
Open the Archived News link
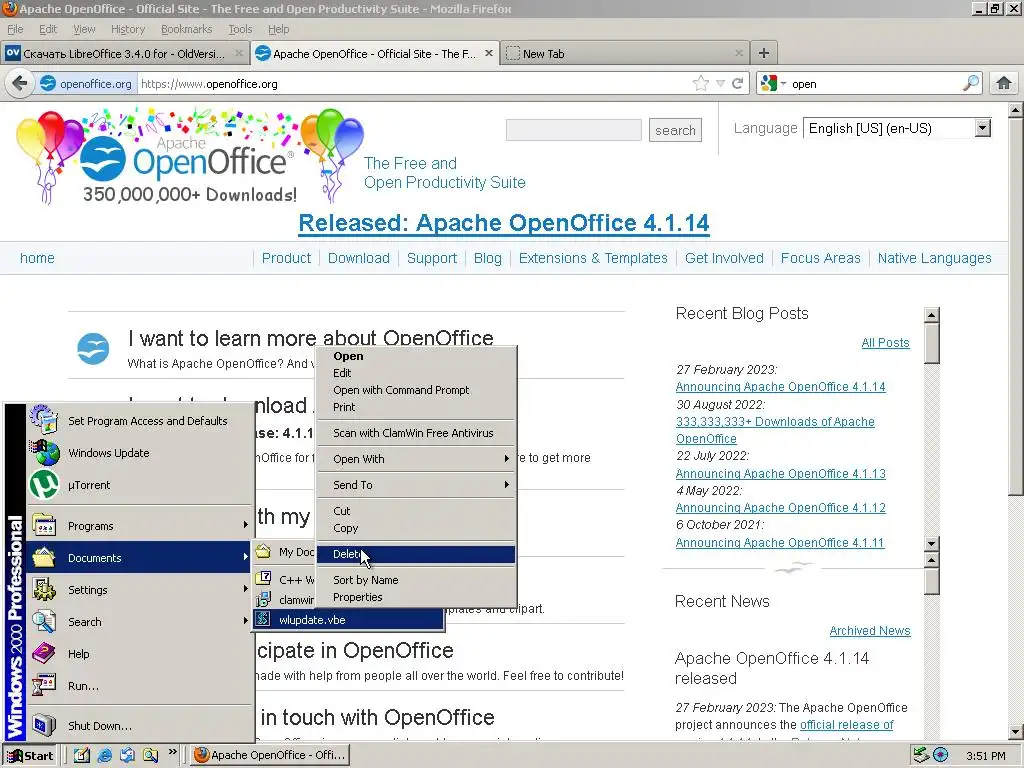(869, 631)
